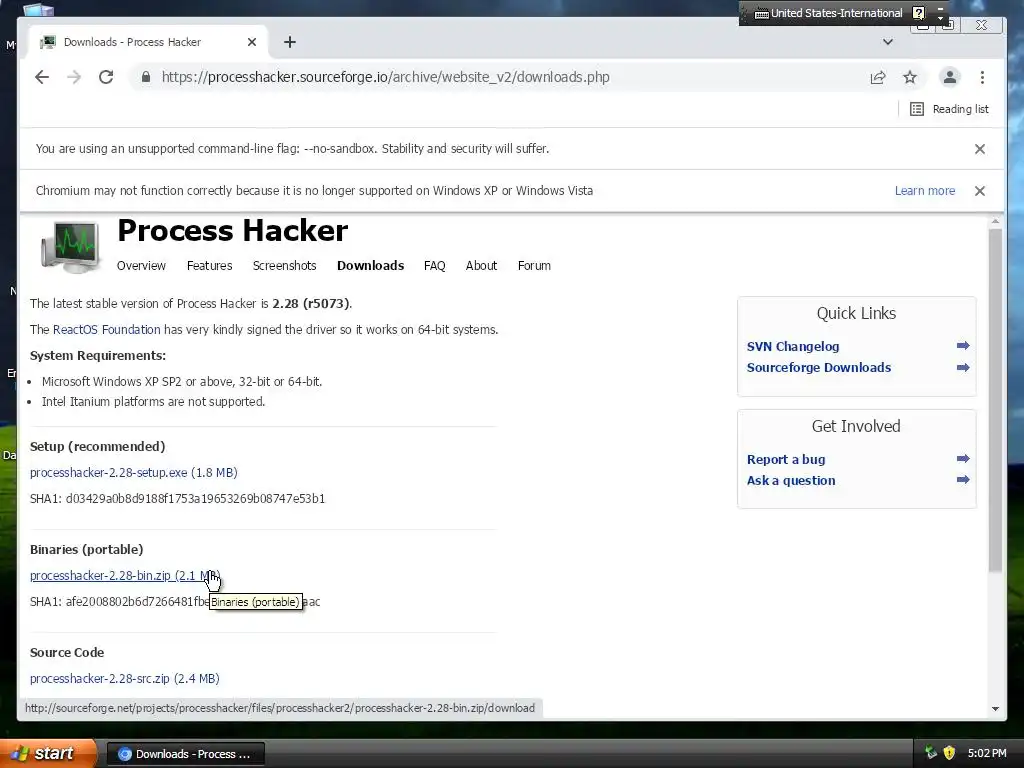The image size is (1024, 768).
Task: Open the FAQ nav item
Action: tap(434, 266)
